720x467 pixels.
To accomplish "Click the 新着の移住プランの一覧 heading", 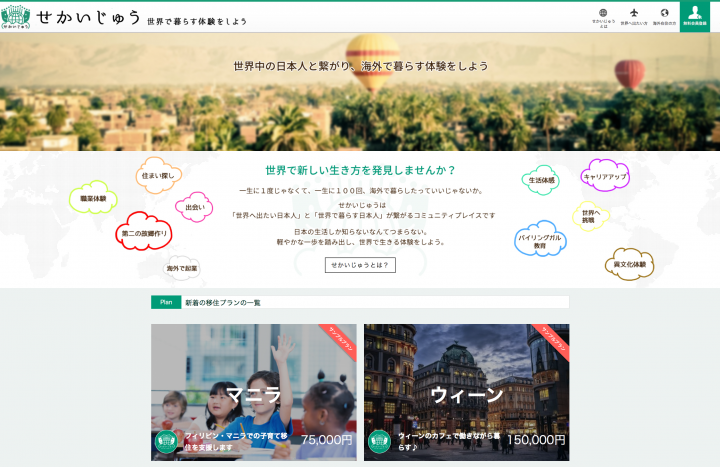I will (223, 303).
